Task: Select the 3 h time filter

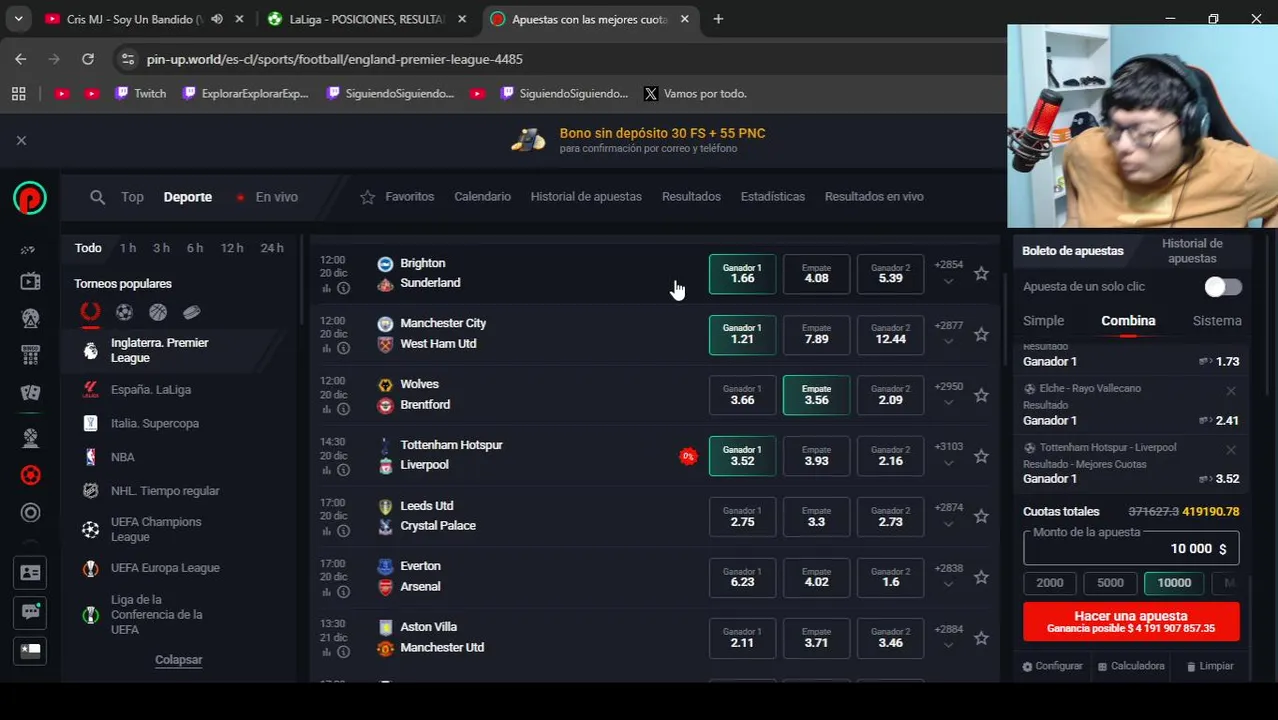Action: 161,248
